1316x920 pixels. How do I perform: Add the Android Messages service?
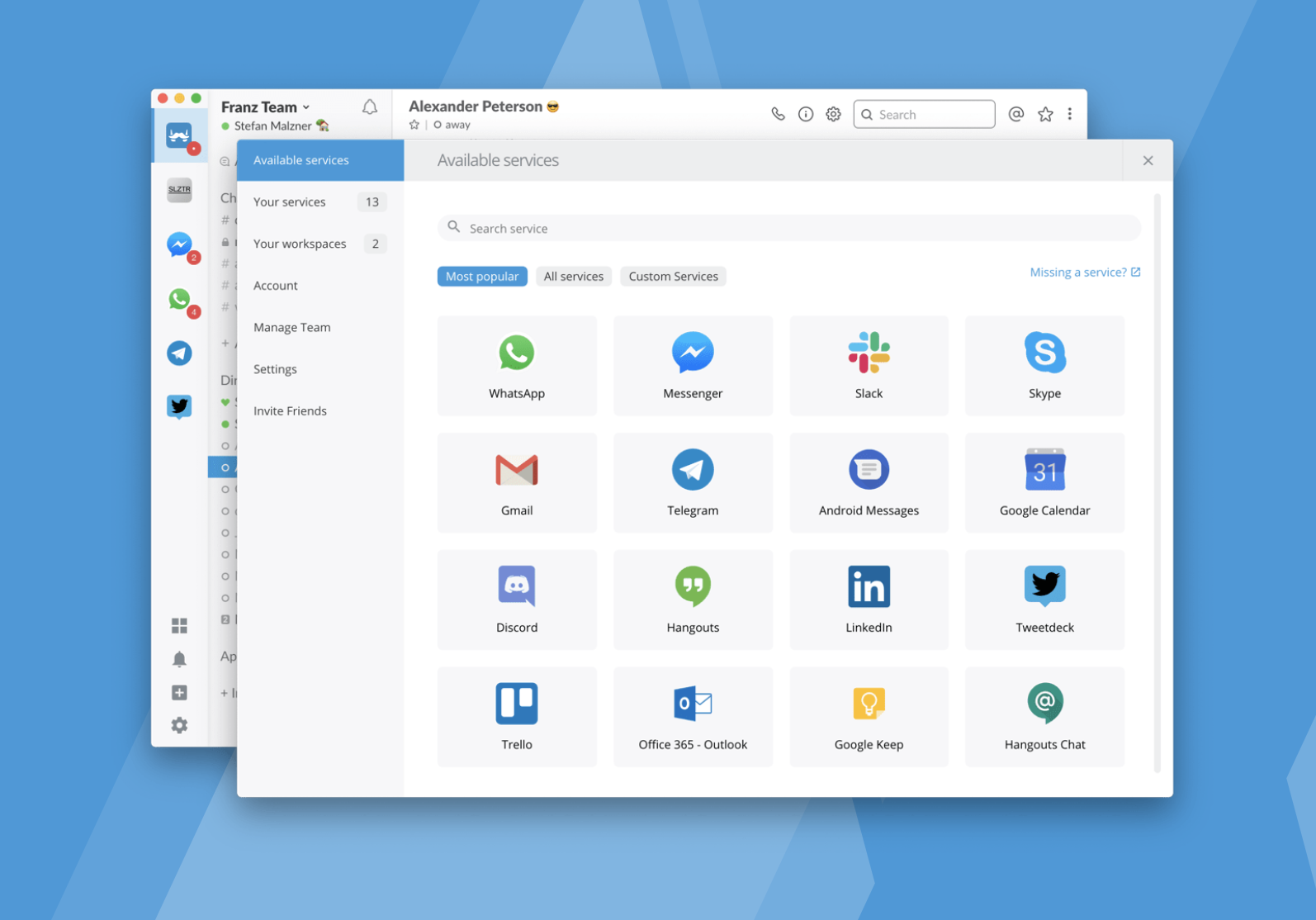pos(869,482)
